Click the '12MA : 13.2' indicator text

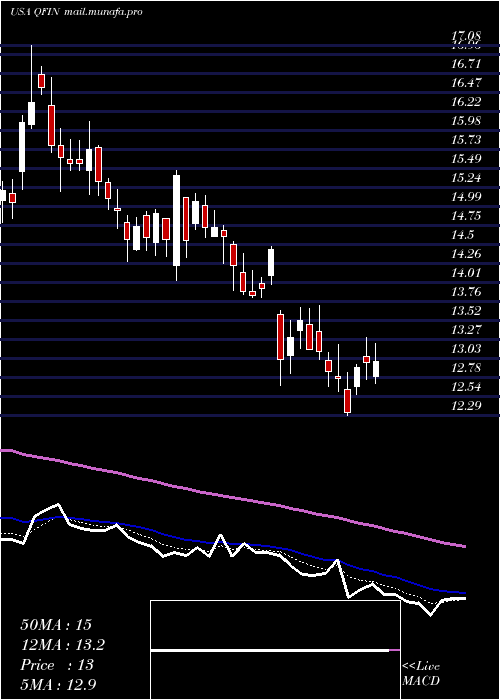[x=62, y=645]
